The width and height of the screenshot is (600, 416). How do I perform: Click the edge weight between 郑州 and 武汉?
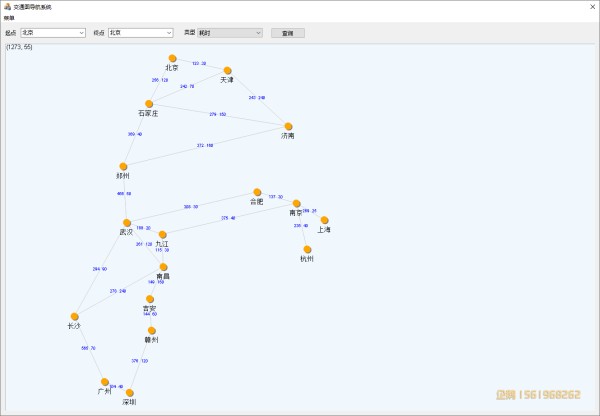click(x=124, y=194)
